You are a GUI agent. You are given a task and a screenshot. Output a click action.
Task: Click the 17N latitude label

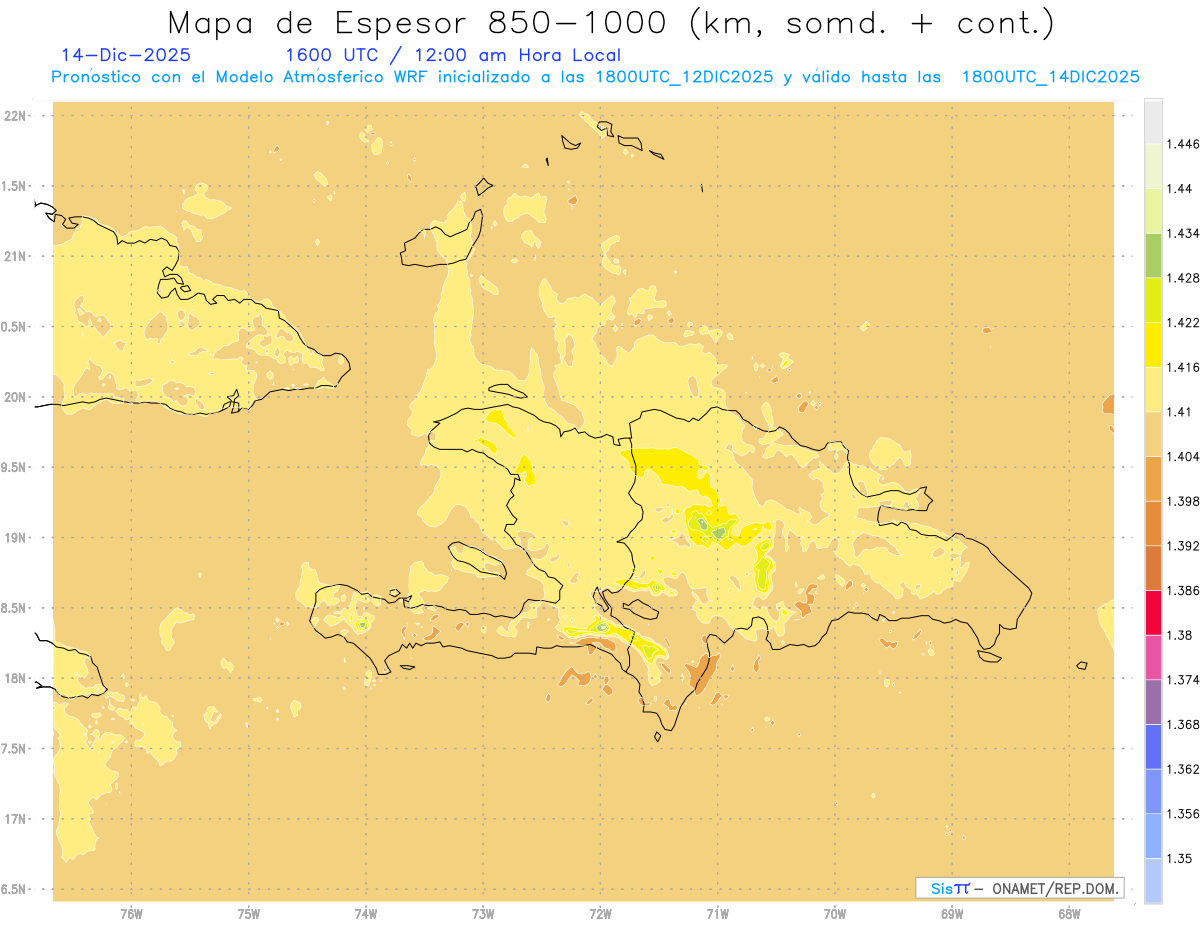point(16,819)
